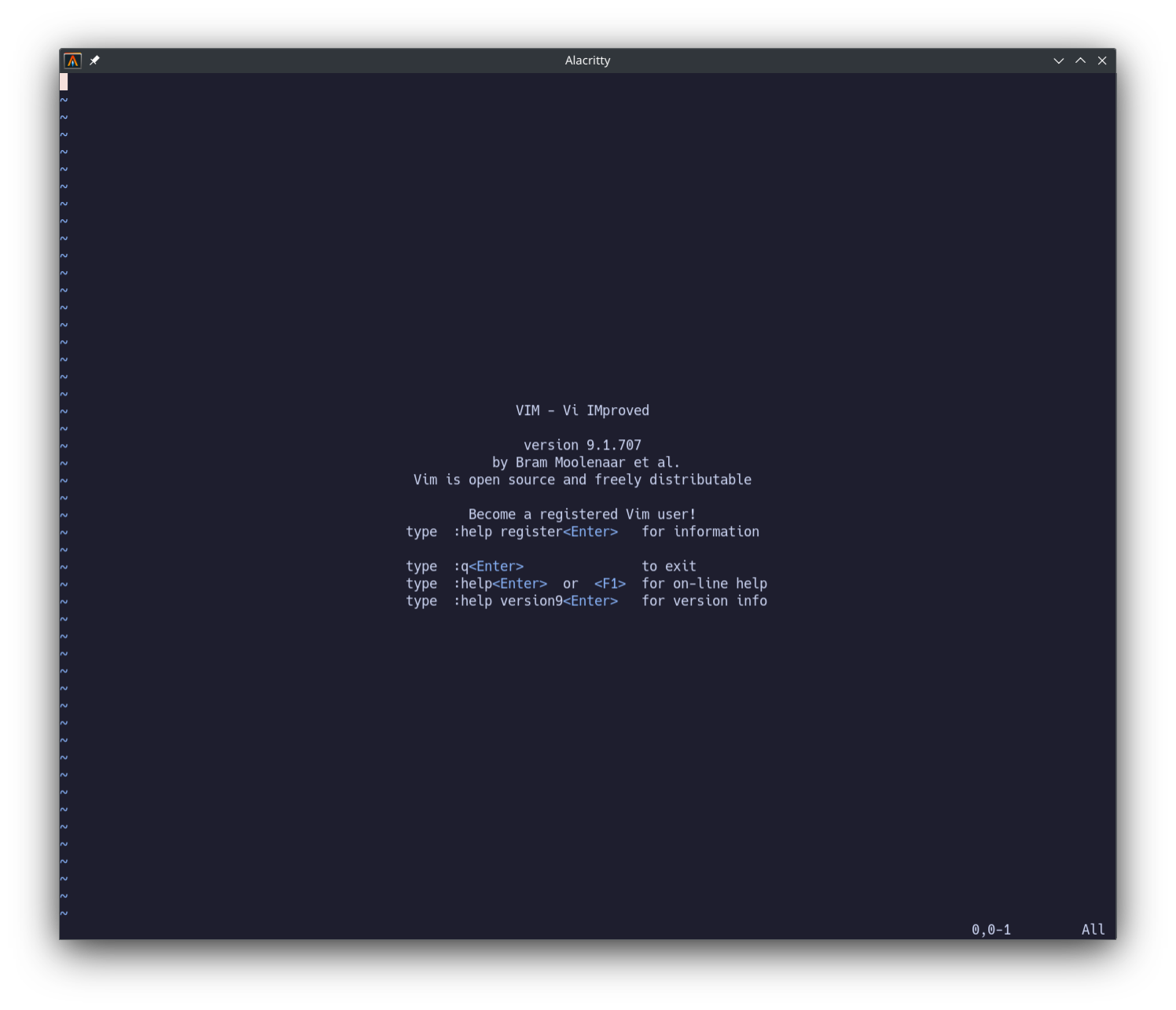Click the 'version 9.1.707' text
This screenshot has width=1176, height=1010.
click(582, 445)
